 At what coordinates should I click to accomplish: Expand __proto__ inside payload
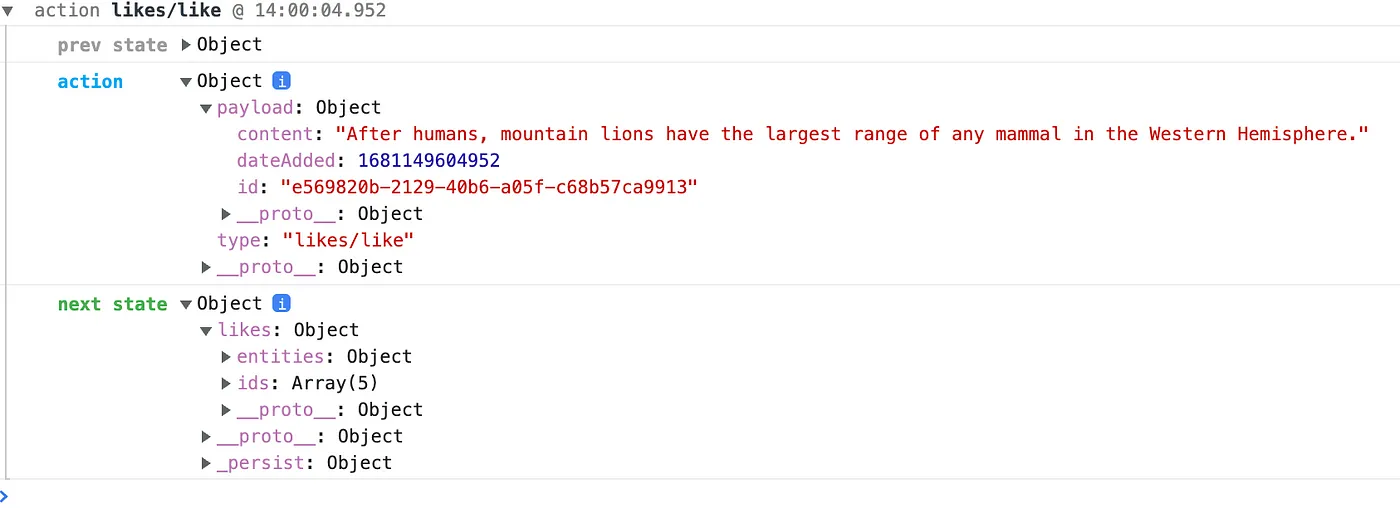226,214
